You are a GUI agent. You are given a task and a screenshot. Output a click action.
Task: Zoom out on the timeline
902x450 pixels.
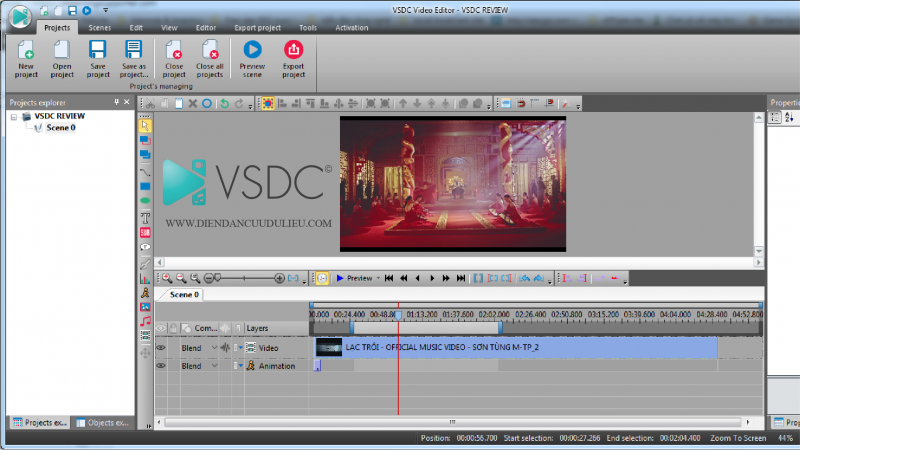[181, 278]
